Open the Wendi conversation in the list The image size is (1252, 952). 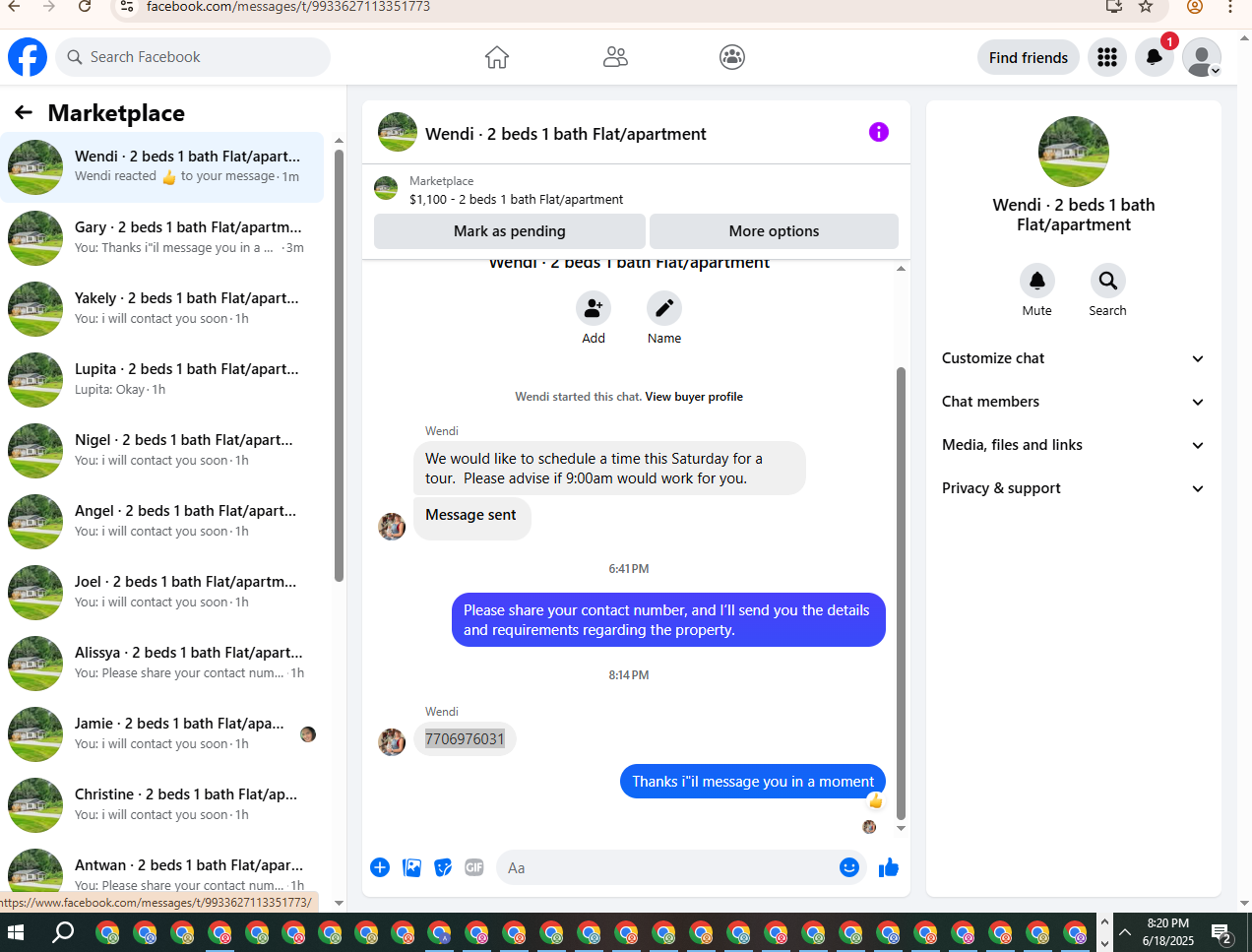[x=162, y=167]
